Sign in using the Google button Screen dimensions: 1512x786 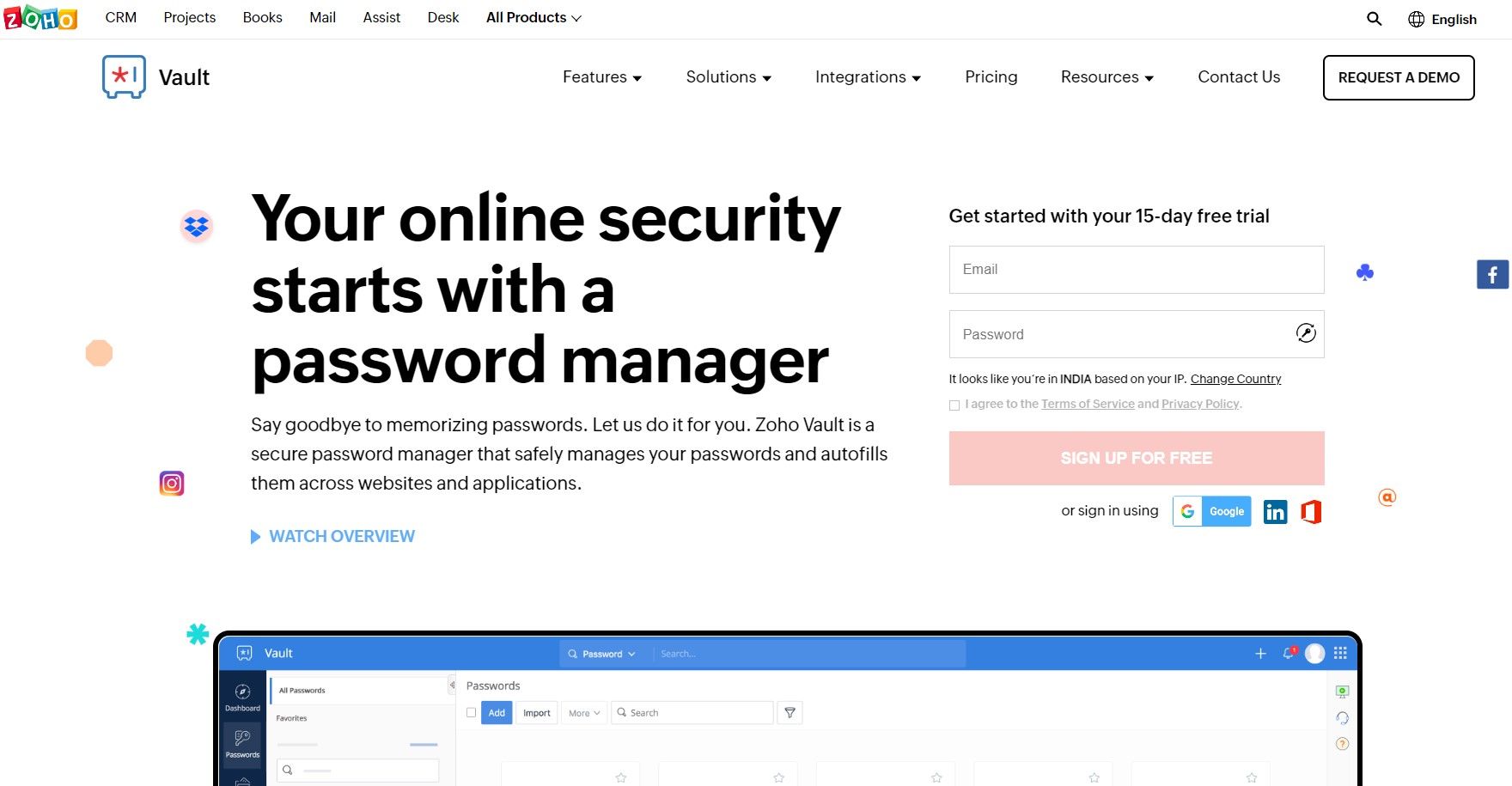pyautogui.click(x=1212, y=511)
